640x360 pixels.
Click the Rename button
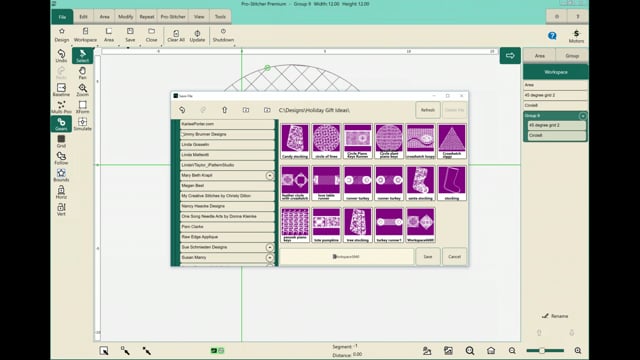pyautogui.click(x=555, y=316)
